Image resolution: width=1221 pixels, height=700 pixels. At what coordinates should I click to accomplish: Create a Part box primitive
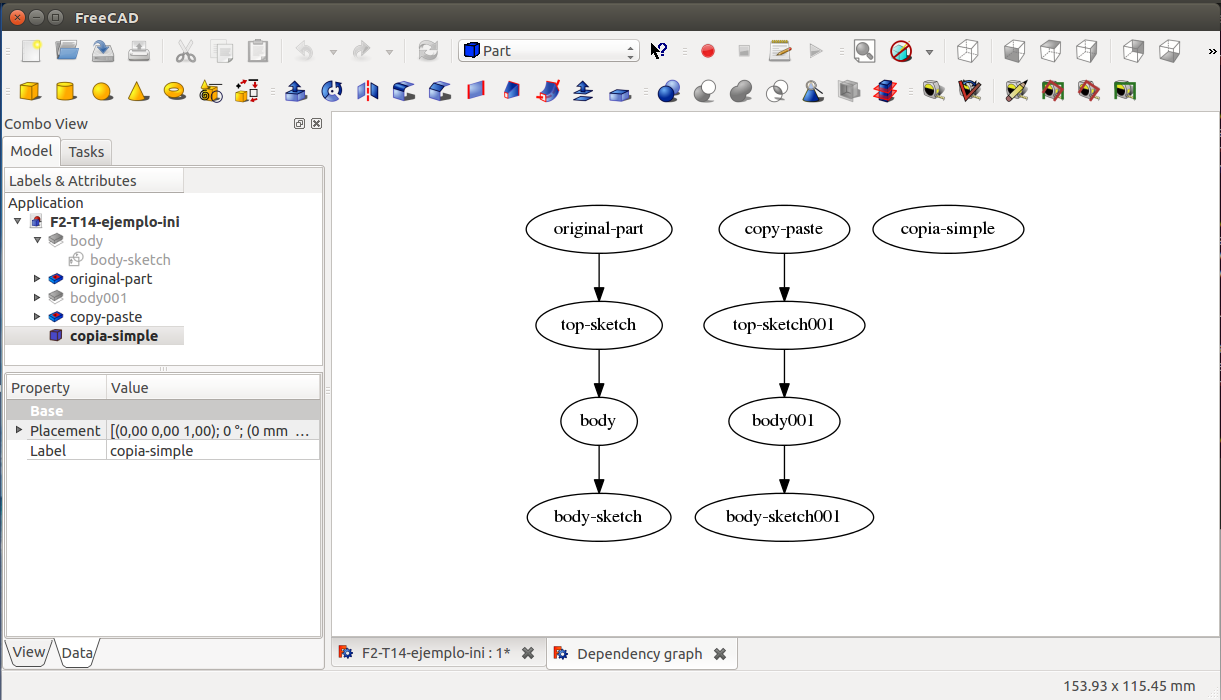click(30, 92)
